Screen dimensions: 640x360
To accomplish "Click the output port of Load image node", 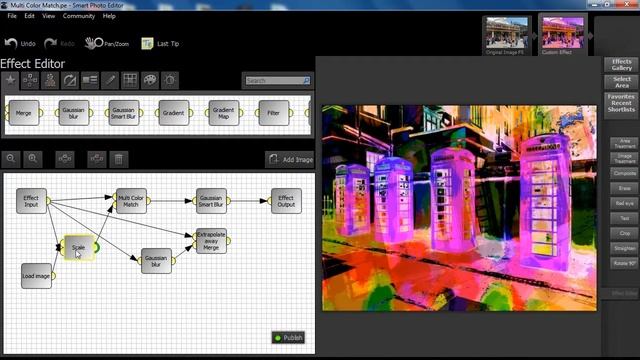I will coord(53,276).
